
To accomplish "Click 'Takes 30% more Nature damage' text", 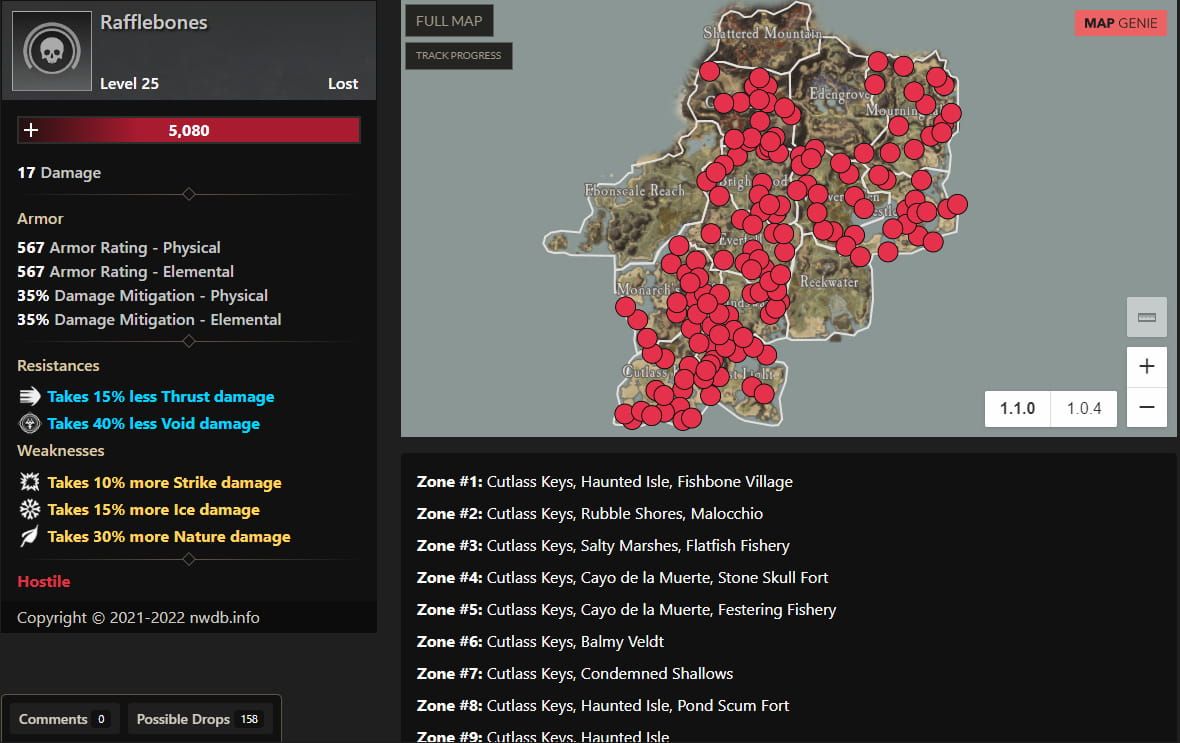I will click(169, 537).
